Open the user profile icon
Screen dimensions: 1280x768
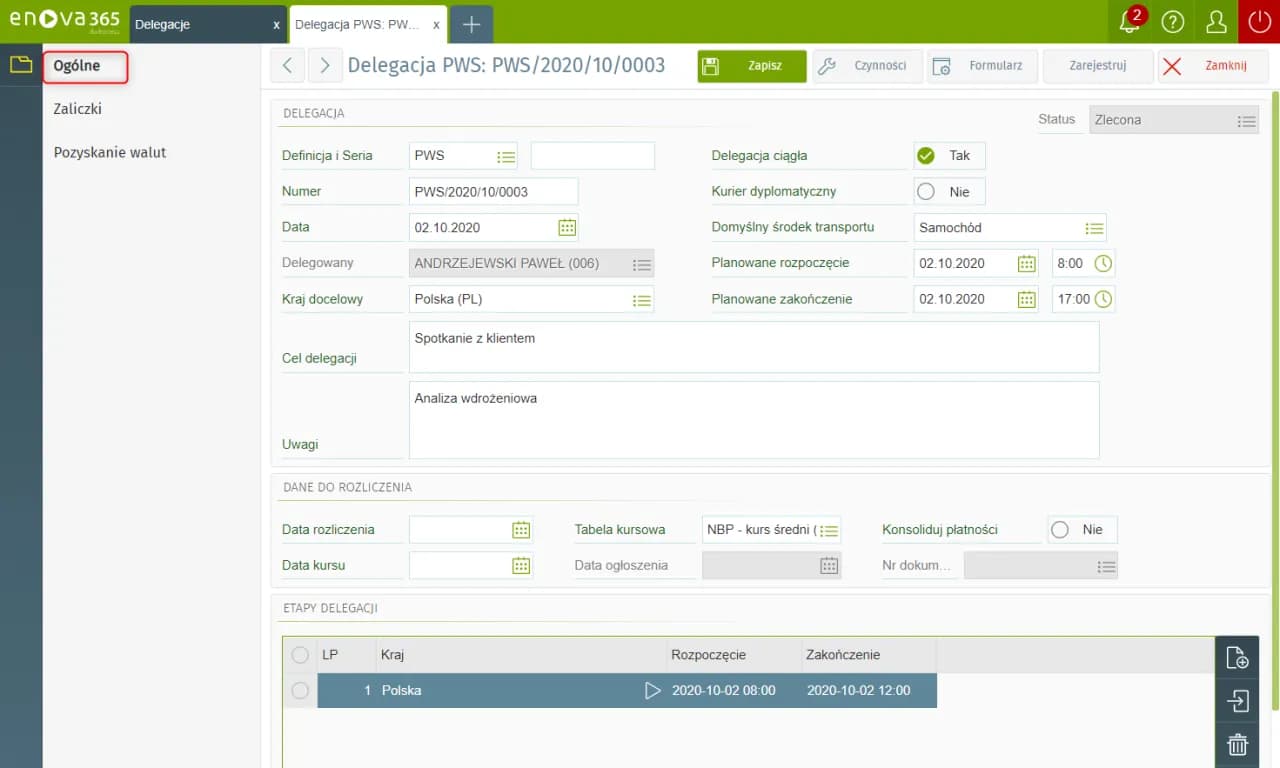pyautogui.click(x=1216, y=22)
